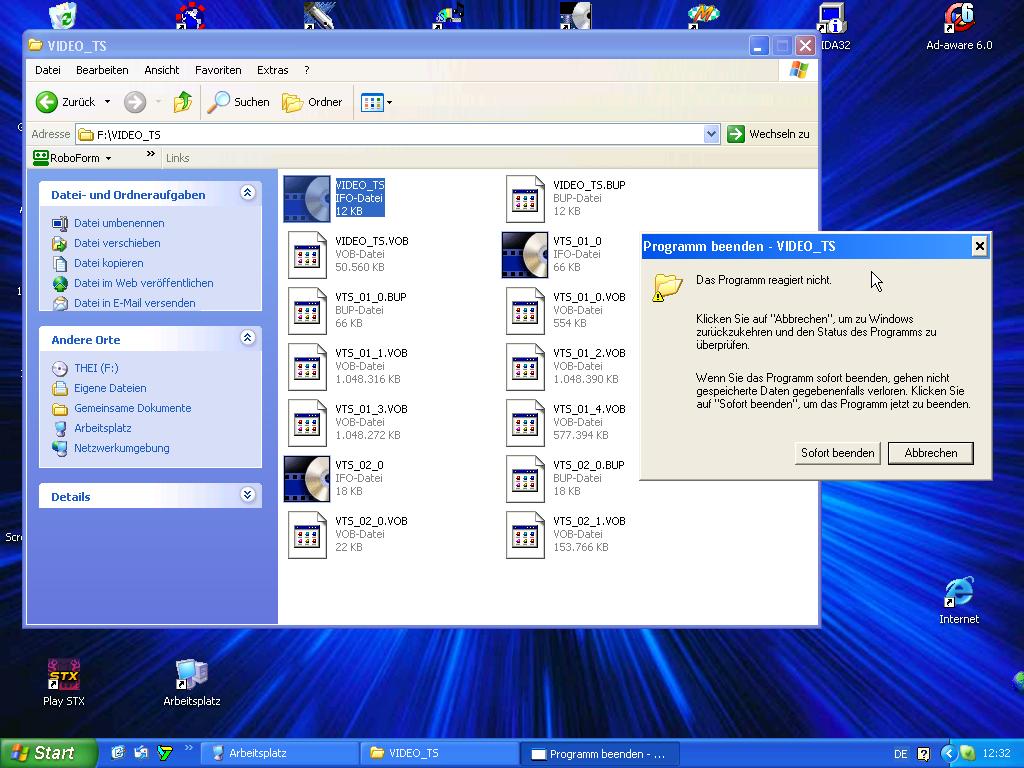This screenshot has width=1024, height=768.
Task: Click Abbrechen in the dialog
Action: click(931, 453)
